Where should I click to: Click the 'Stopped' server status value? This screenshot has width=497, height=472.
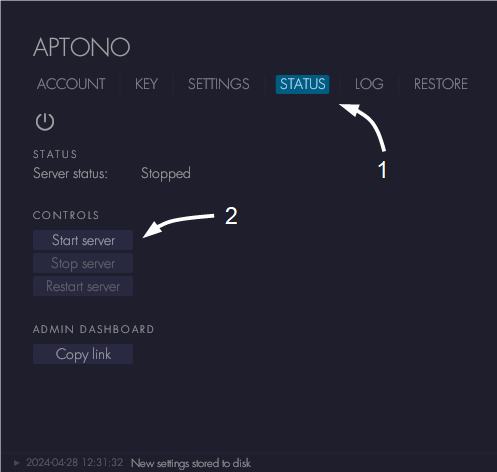tap(166, 174)
